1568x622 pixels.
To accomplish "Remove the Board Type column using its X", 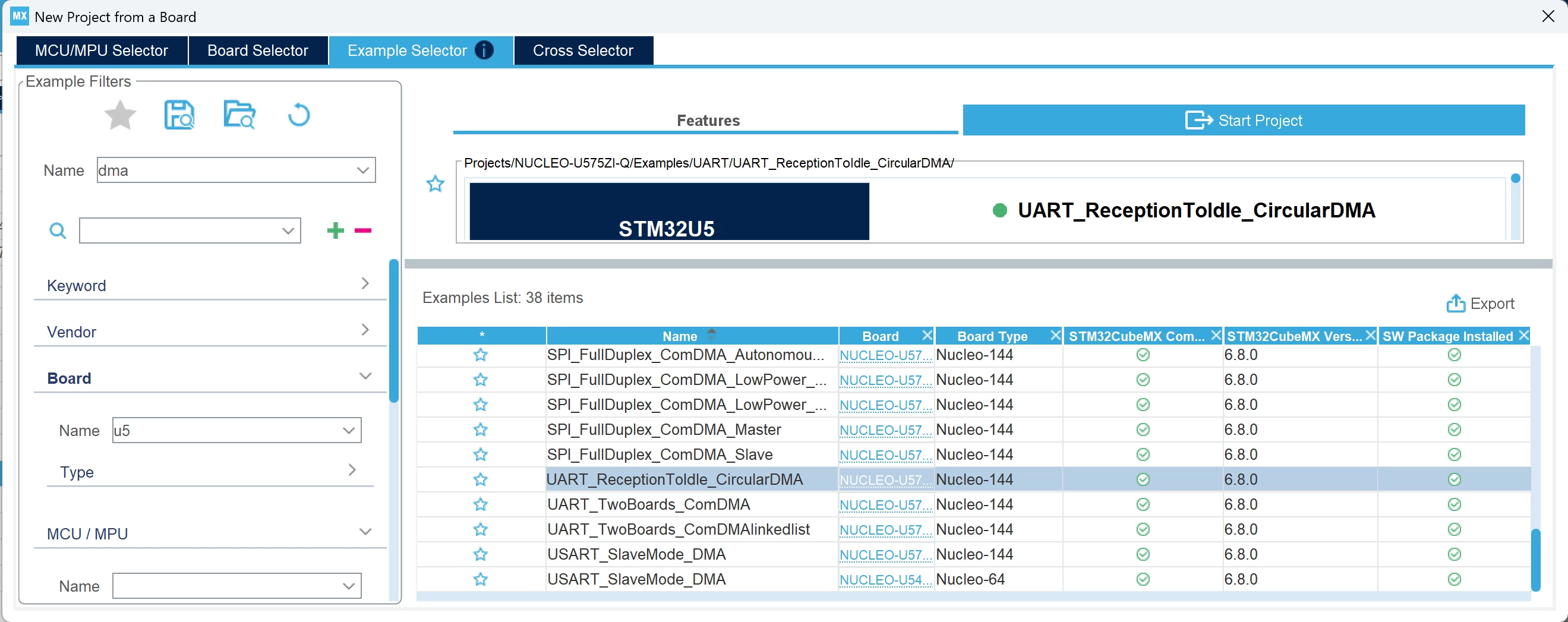I will coord(1055,335).
